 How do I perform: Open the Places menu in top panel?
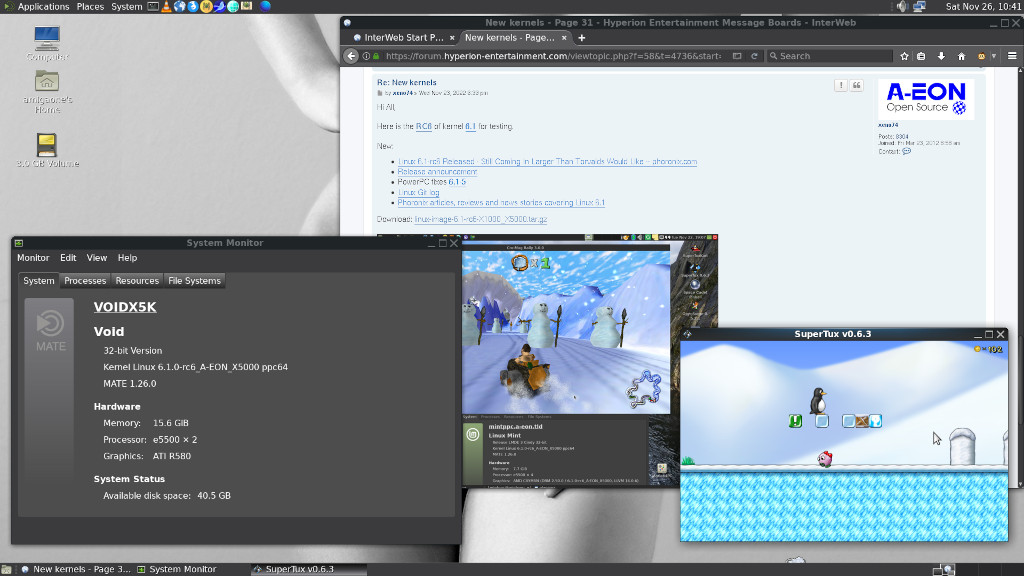pyautogui.click(x=90, y=7)
